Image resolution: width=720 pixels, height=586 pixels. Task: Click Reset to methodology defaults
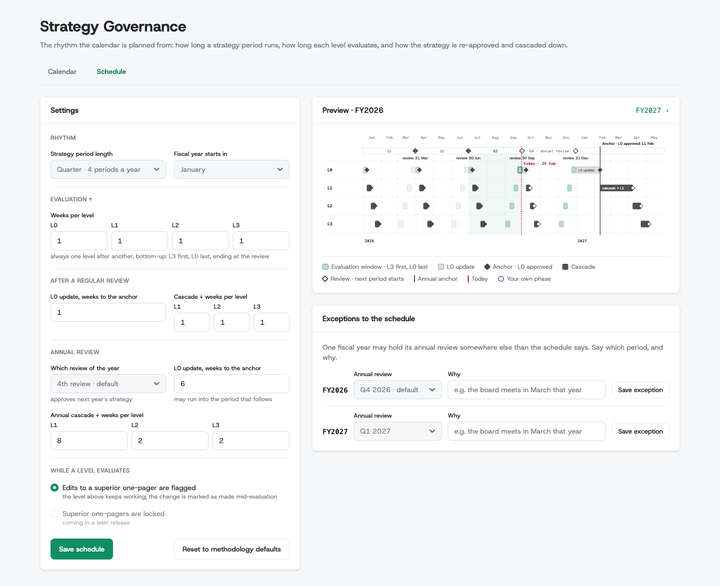click(231, 549)
